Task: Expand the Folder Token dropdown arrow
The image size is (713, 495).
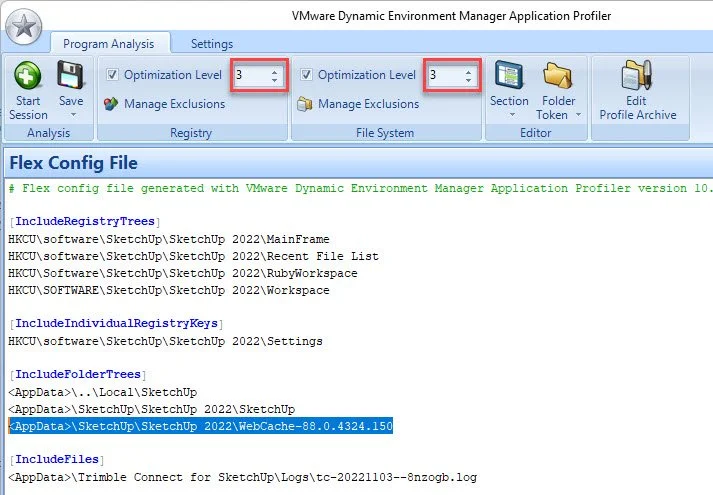Action: click(x=578, y=115)
